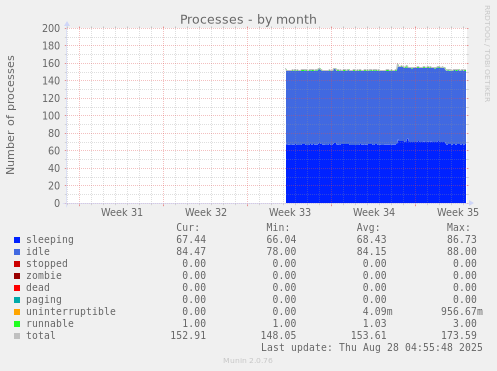Click the 'Week 35' axis label
Screen dimensions: 497x371
point(458,212)
